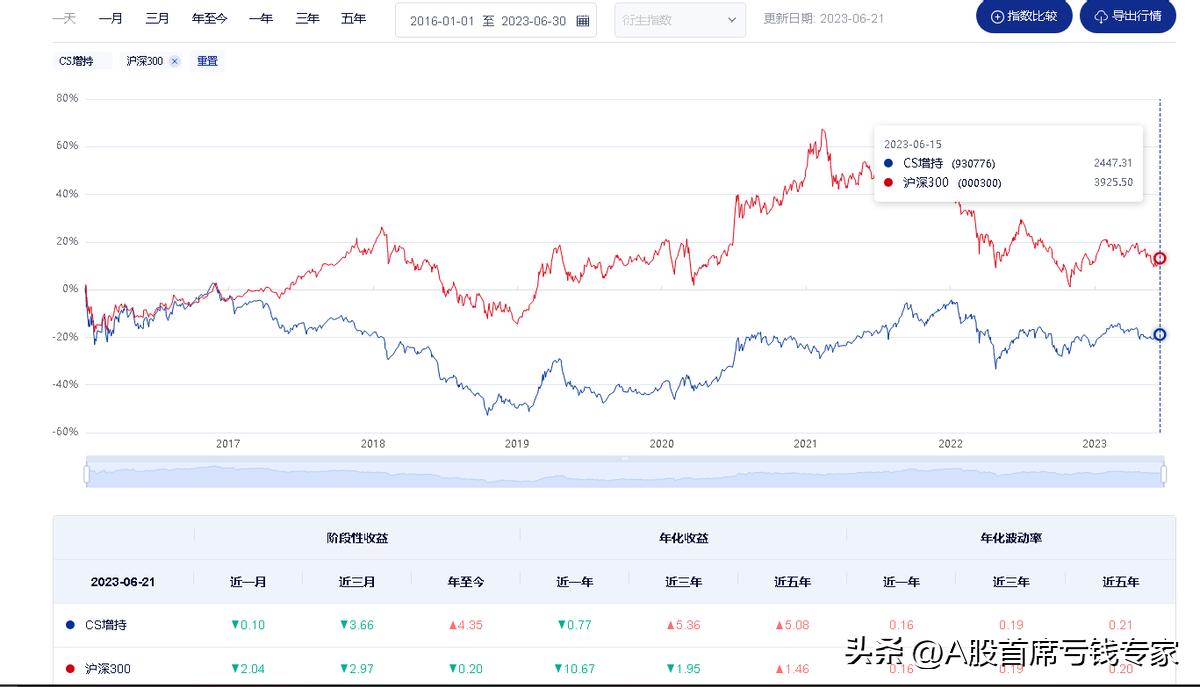
Task: Select the 年至今 time range tab
Action: point(209,17)
